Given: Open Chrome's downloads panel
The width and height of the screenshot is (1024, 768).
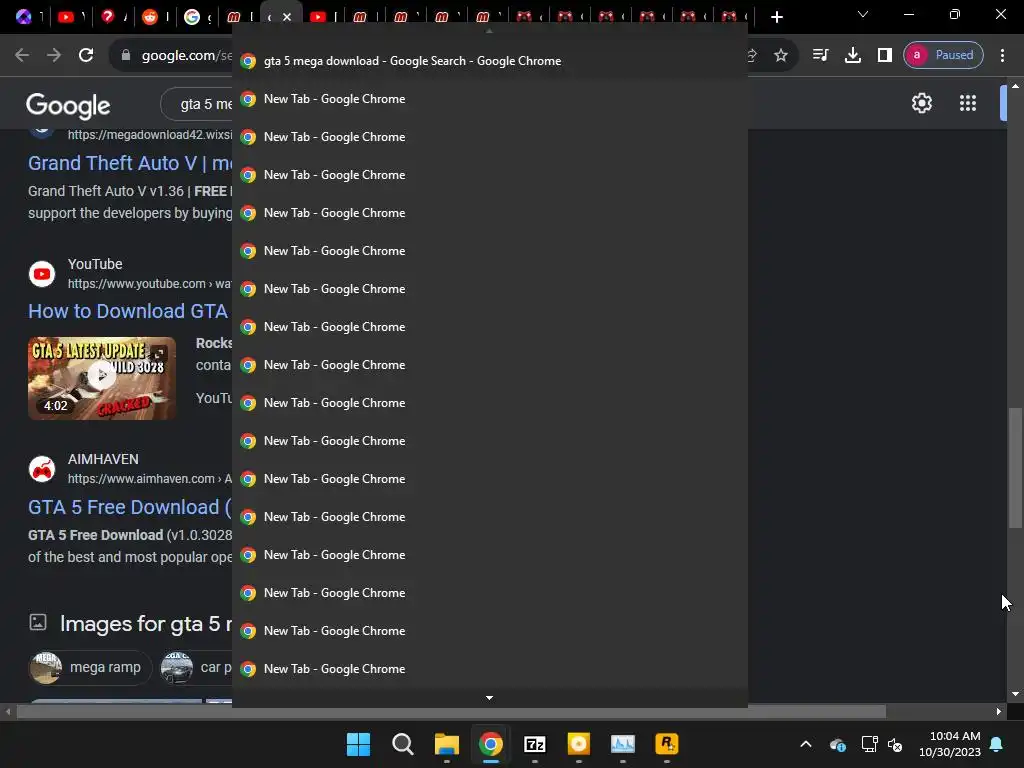Looking at the screenshot, I should click(x=852, y=55).
